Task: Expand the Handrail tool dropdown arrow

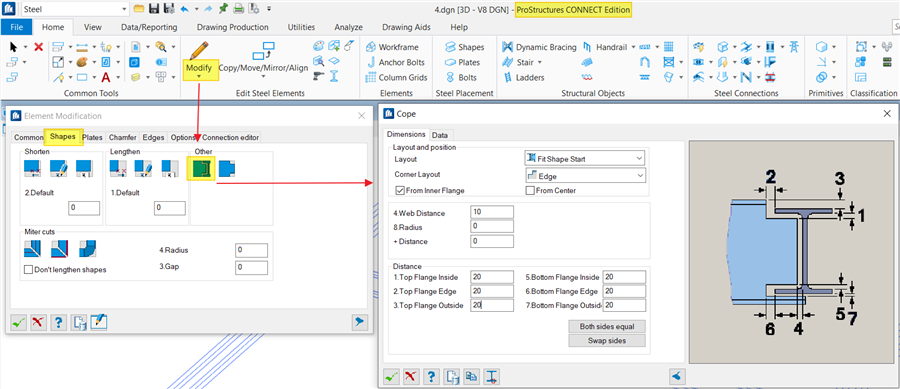Action: tap(633, 47)
